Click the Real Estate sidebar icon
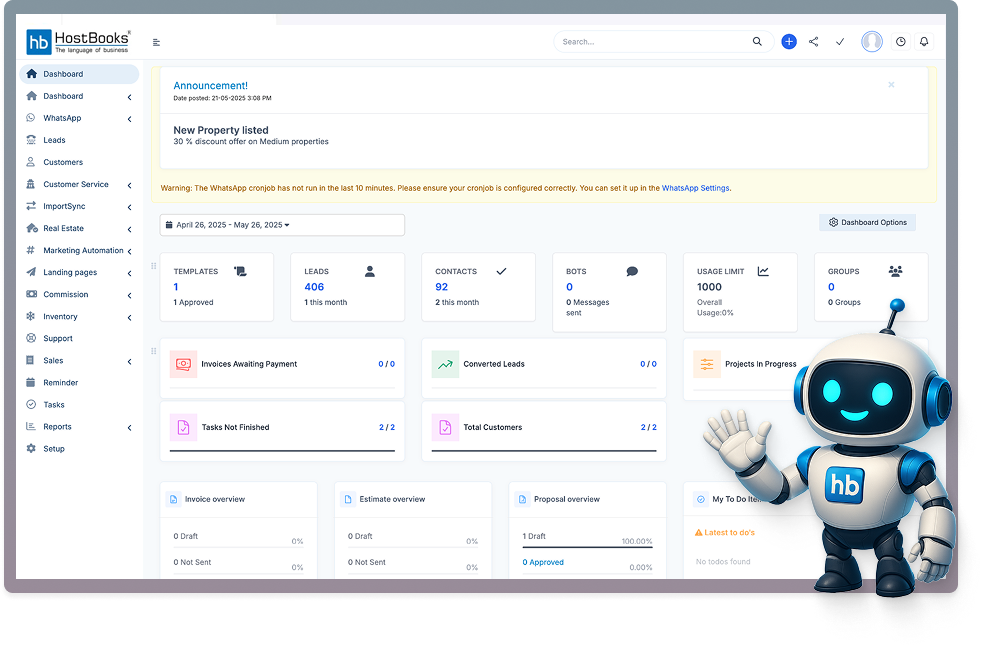This screenshot has height=655, width=998. (32, 228)
